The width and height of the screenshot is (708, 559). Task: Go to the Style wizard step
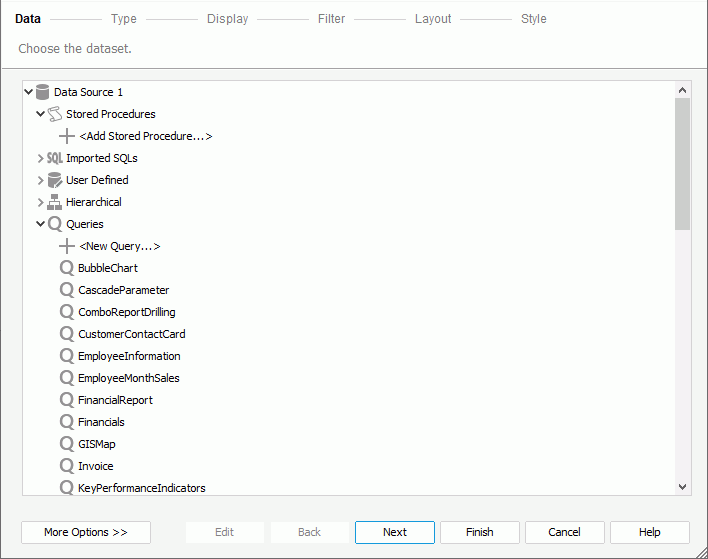534,19
